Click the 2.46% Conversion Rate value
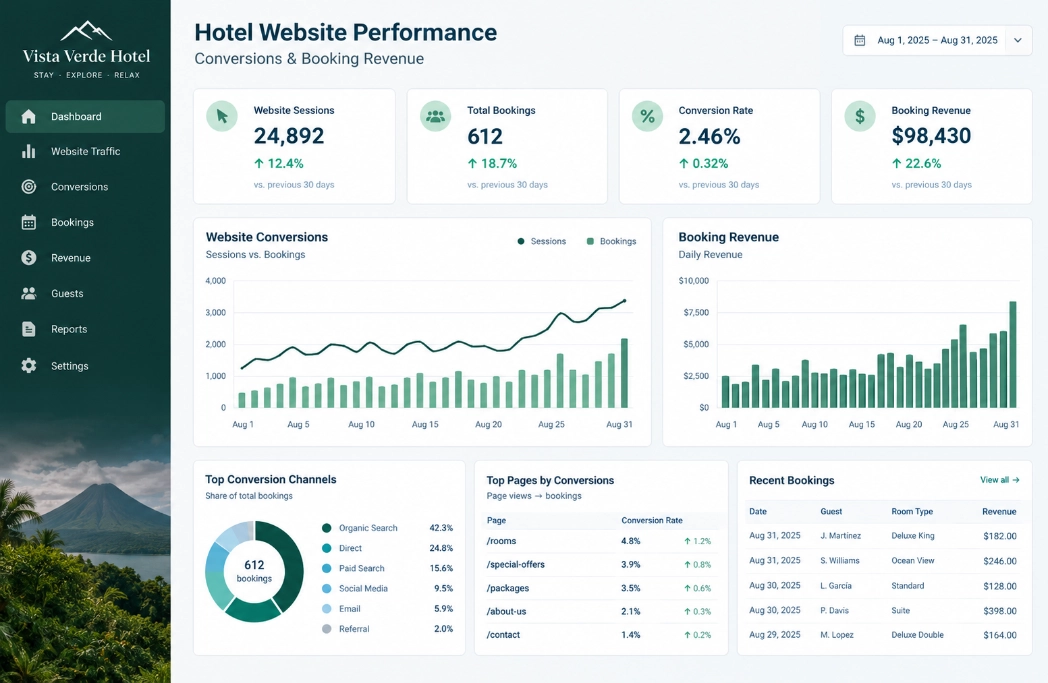1048x683 pixels. coord(709,136)
